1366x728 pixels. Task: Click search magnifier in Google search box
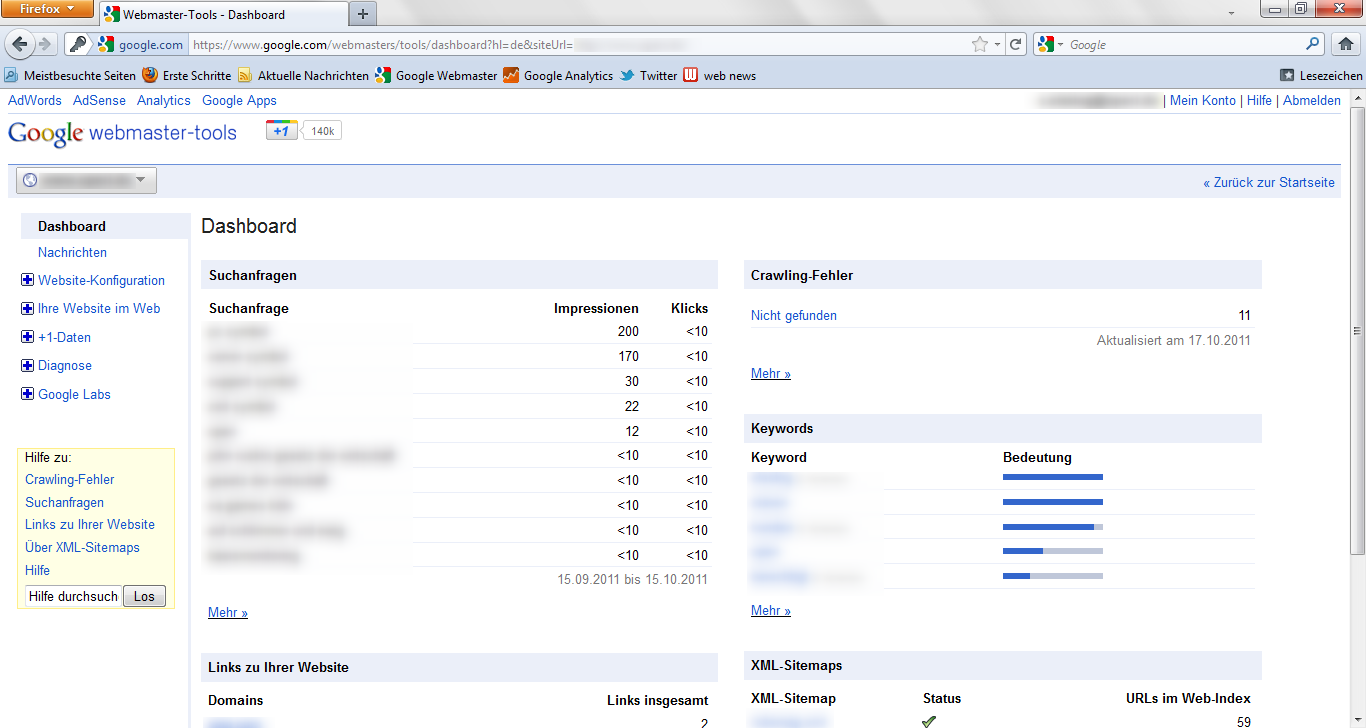pyautogui.click(x=1313, y=45)
